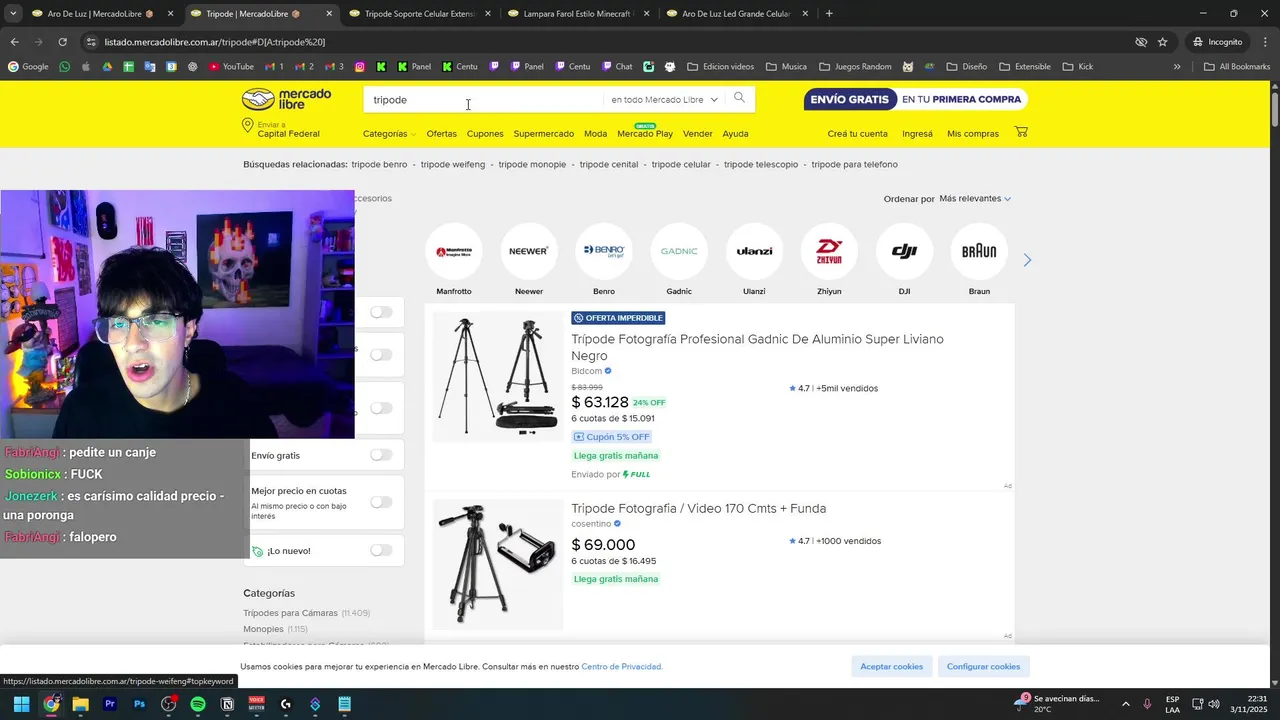Switch to Lampara Farol Estilo Minecraft tab
The width and height of the screenshot is (1280, 720).
point(578,14)
